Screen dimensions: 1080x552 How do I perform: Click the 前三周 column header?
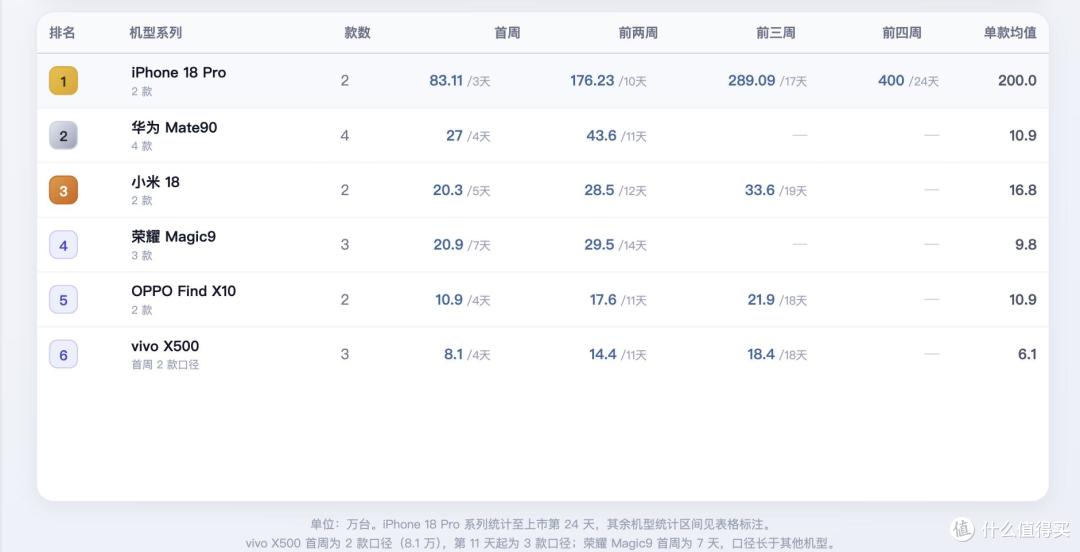click(x=776, y=32)
